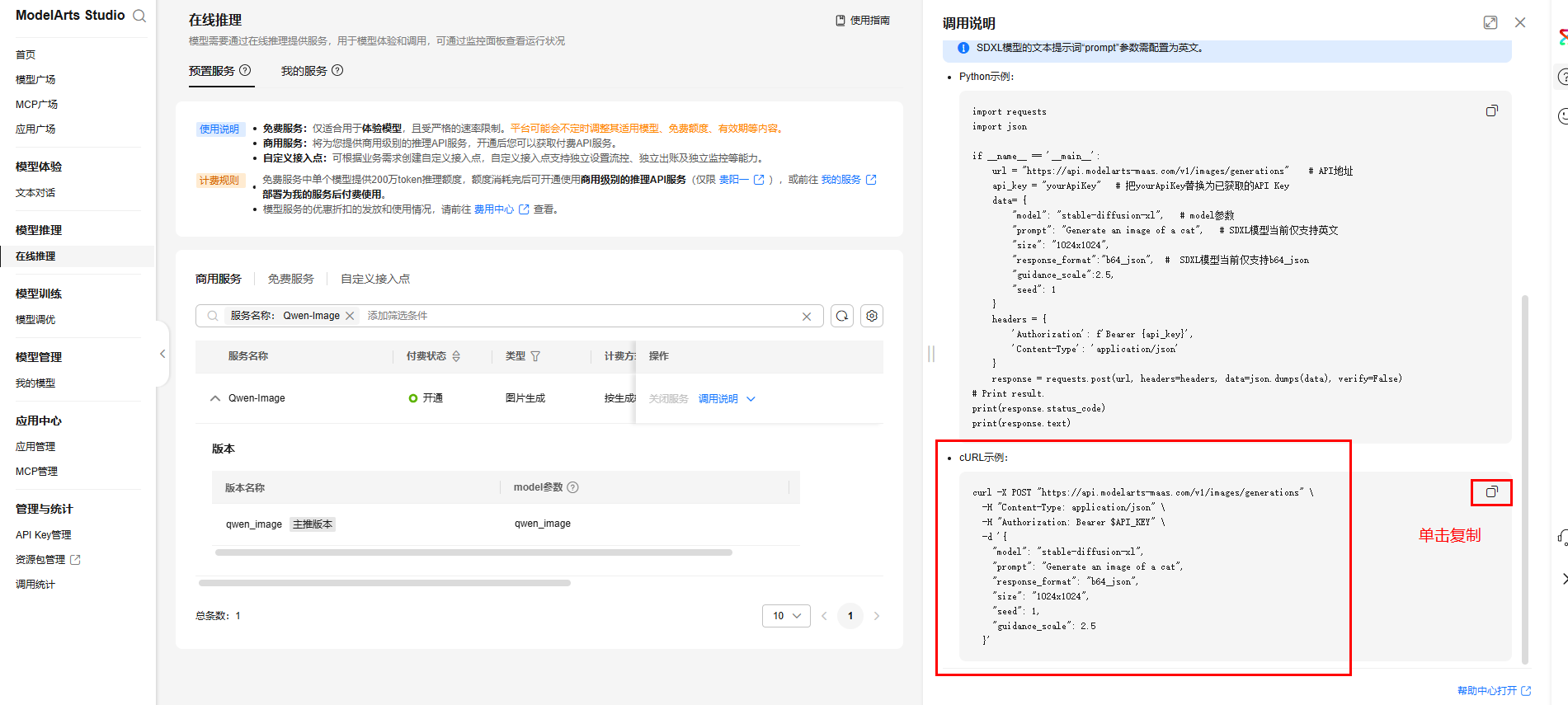Open 我的模型 in sidebar
The image size is (1568, 705).
[x=35, y=383]
